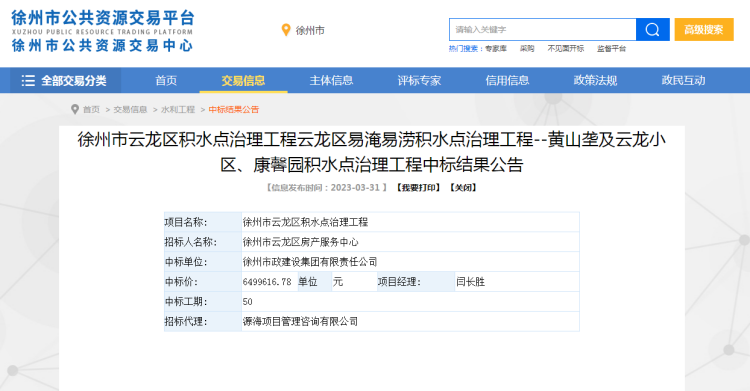Open the 高级搜索 advanced search
The image size is (750, 391).
click(704, 30)
